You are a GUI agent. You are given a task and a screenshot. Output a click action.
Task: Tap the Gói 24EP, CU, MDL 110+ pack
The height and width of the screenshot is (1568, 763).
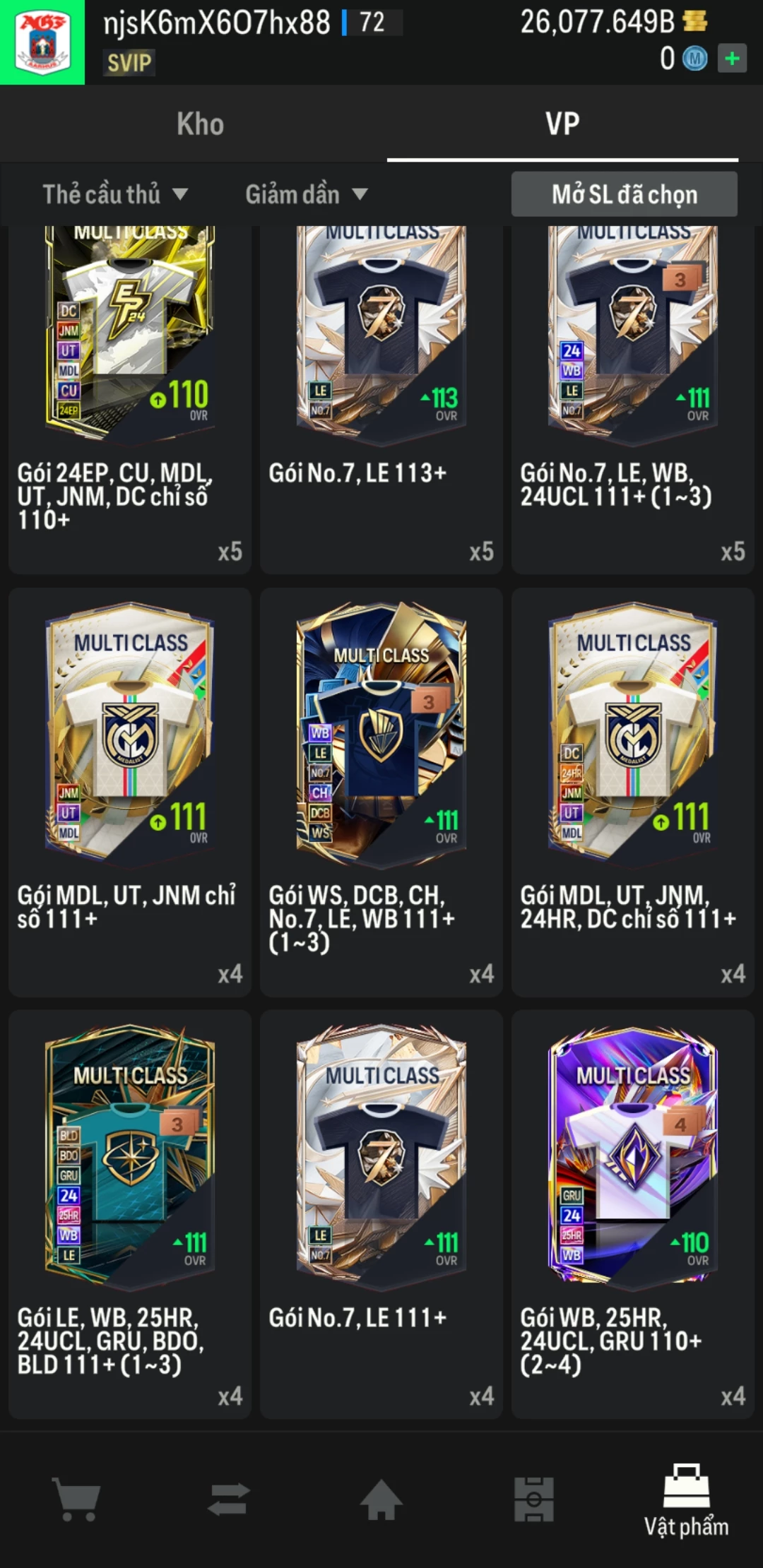click(130, 399)
